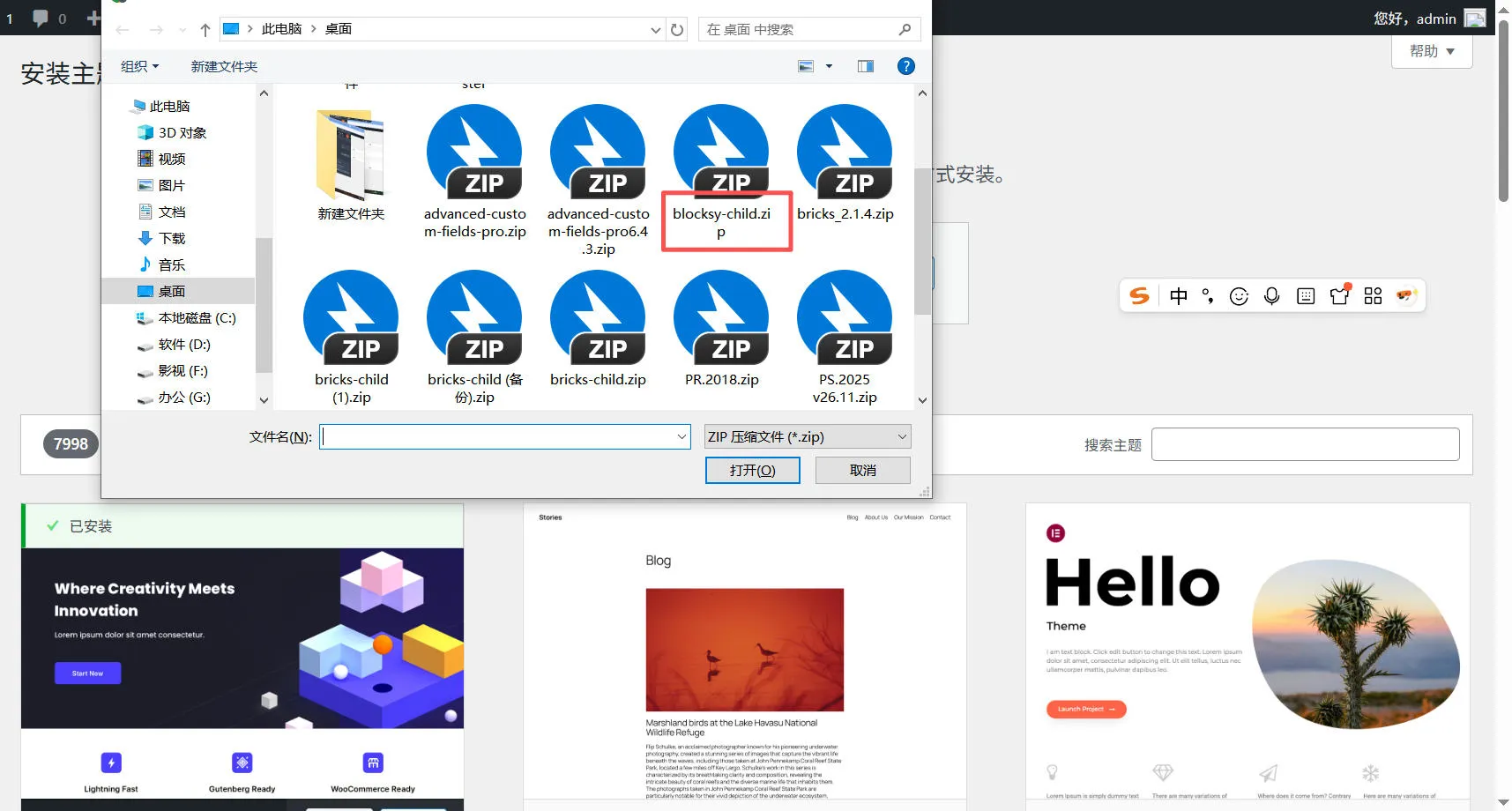The image size is (1512, 811).
Task: Open the Sogou emoji picker icon
Action: click(x=1238, y=295)
